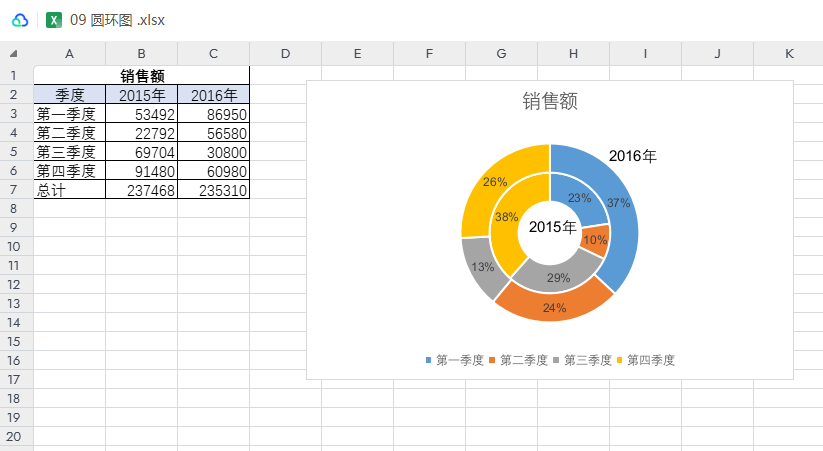823x451 pixels.
Task: Click the blue 第一季度 legend swatch
Action: 428,360
